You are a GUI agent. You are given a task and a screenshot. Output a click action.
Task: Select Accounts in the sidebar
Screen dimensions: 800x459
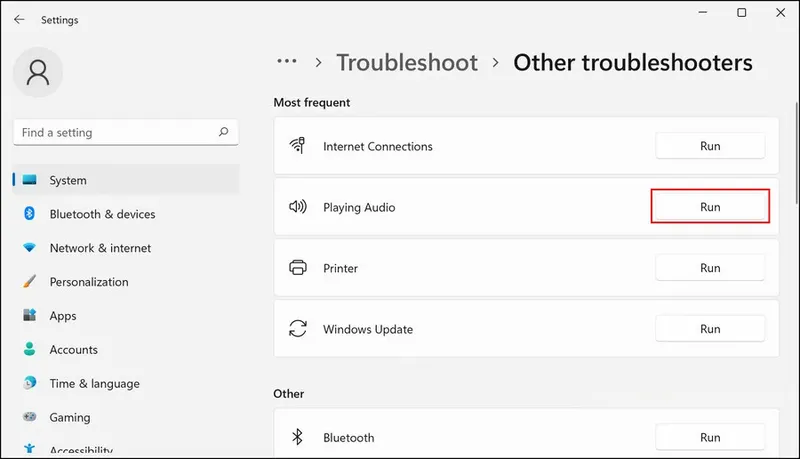click(x=126, y=349)
